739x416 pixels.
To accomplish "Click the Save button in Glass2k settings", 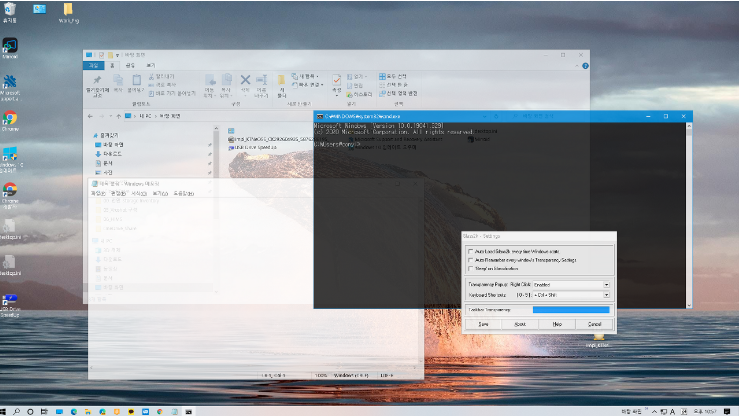I will coord(483,324).
